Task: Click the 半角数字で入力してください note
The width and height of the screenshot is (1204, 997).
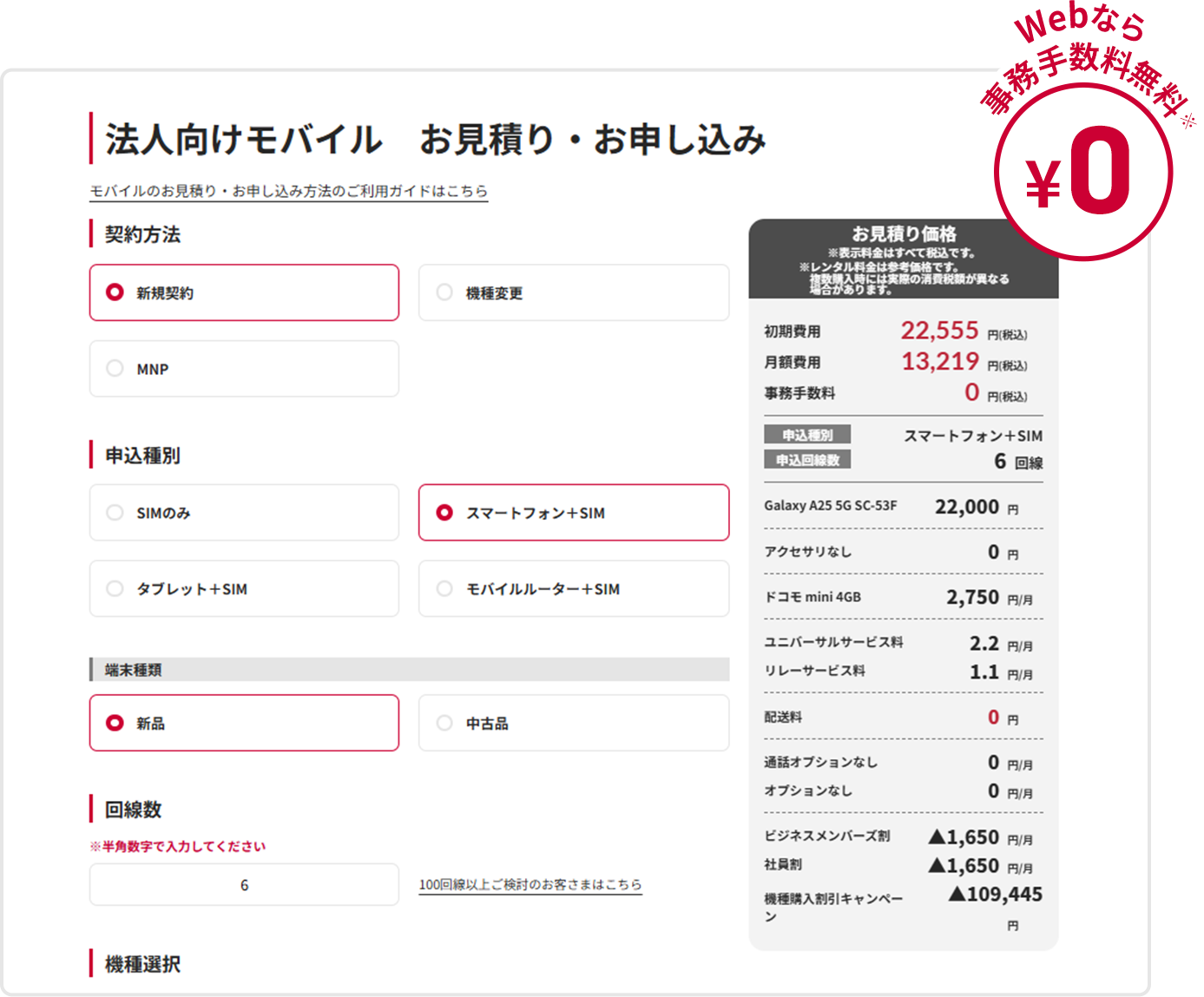Action: coord(178,846)
